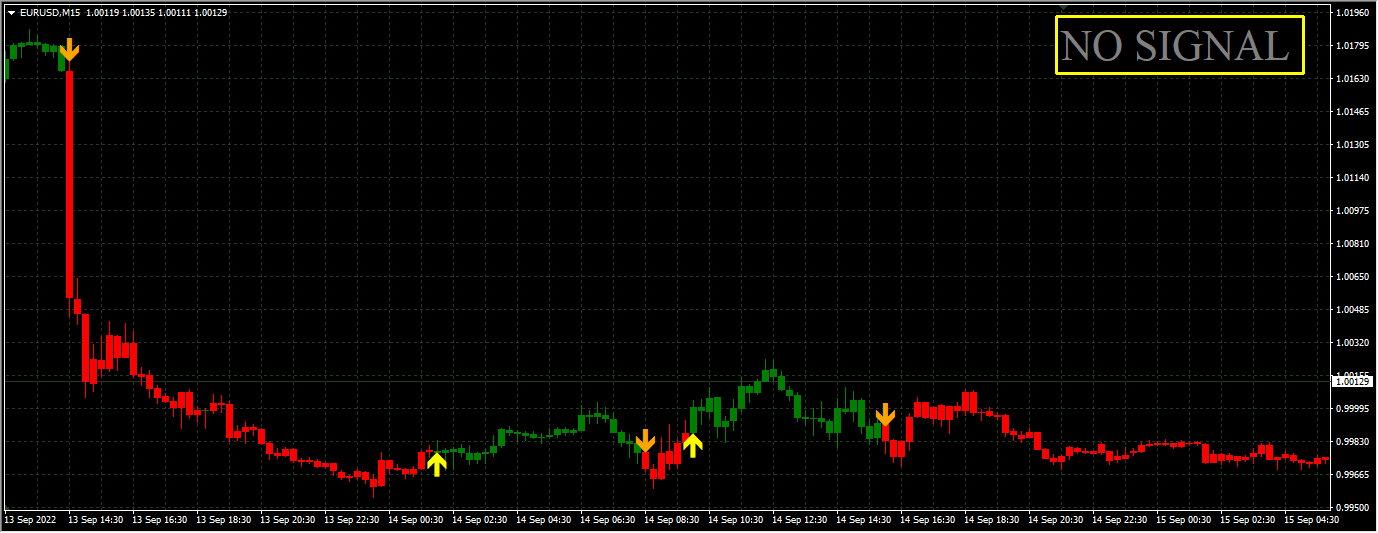Click the 14 Sep 22:30 time label
Screen dimensions: 1378x533
tap(1122, 520)
